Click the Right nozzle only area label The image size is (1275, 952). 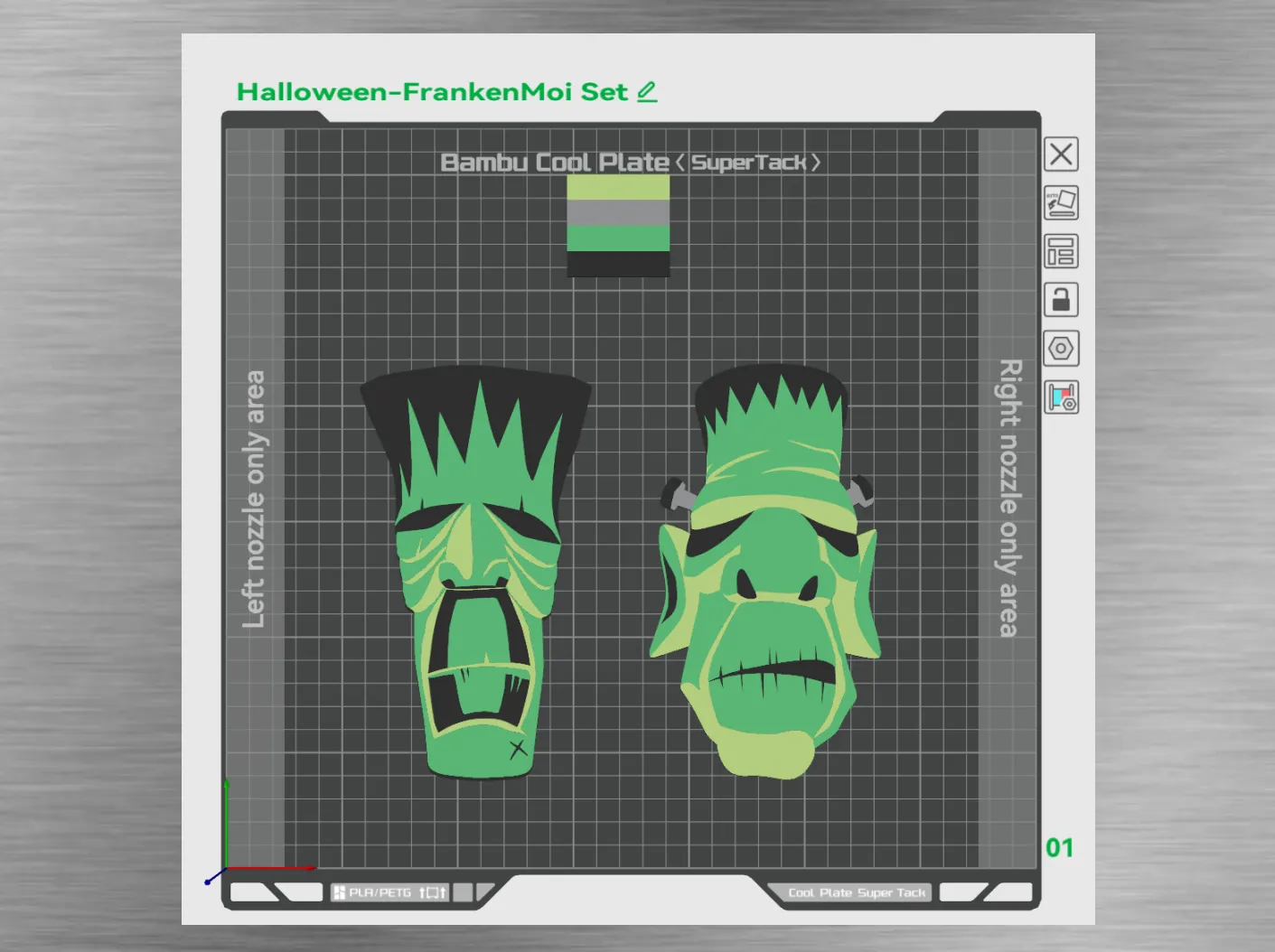tap(1009, 498)
